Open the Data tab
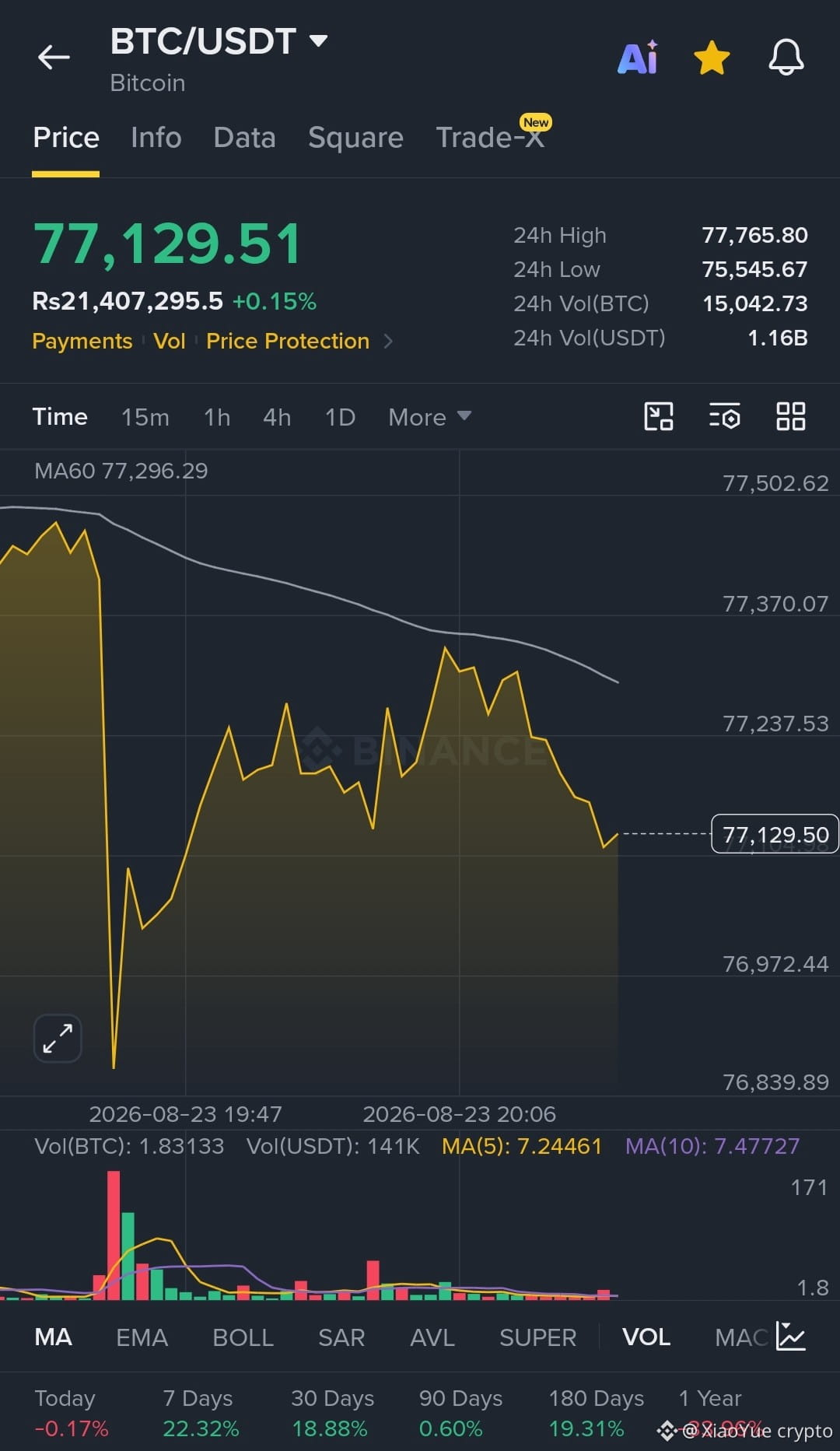840x1451 pixels. (x=244, y=138)
